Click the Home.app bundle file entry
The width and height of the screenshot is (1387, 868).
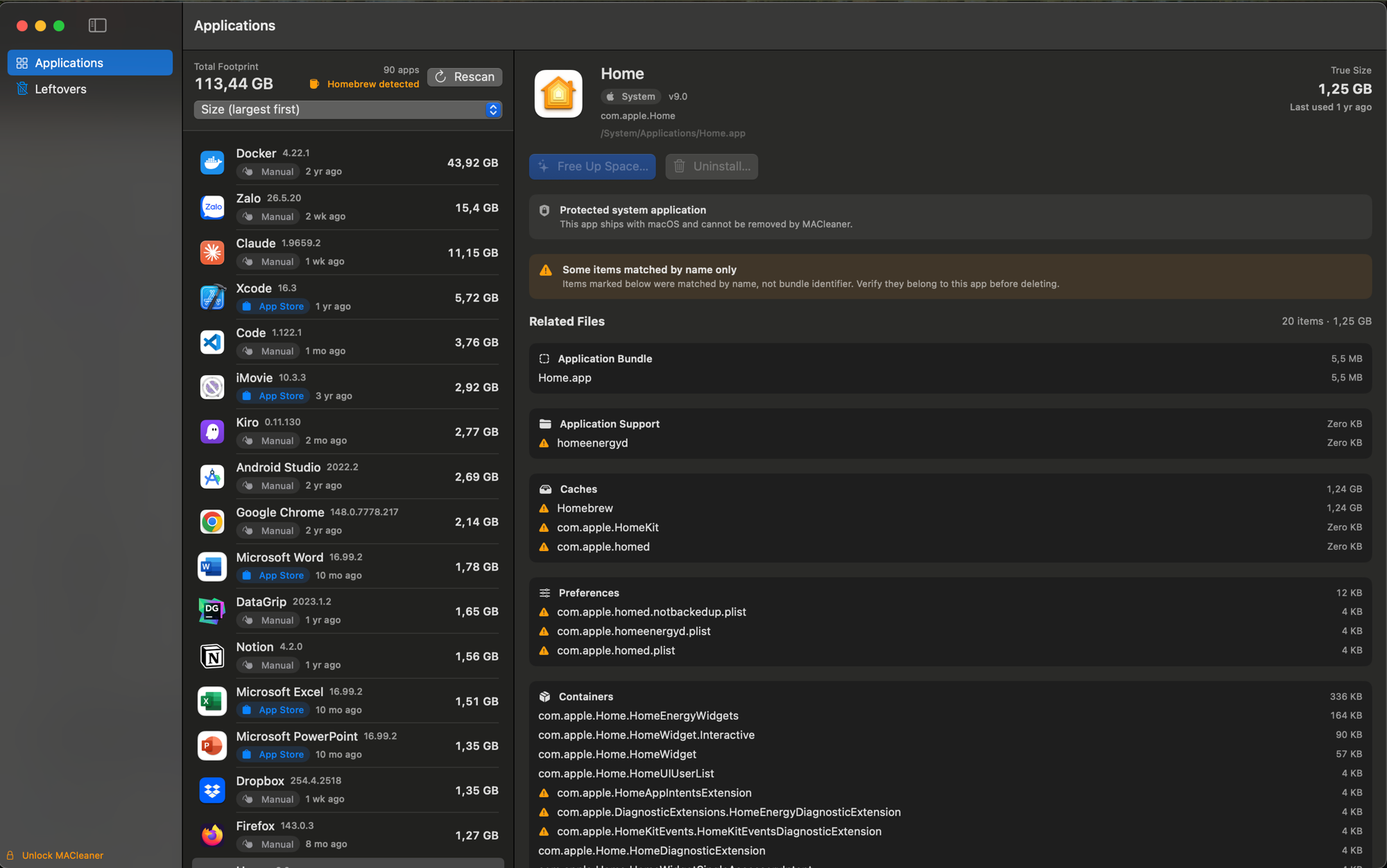(x=950, y=378)
